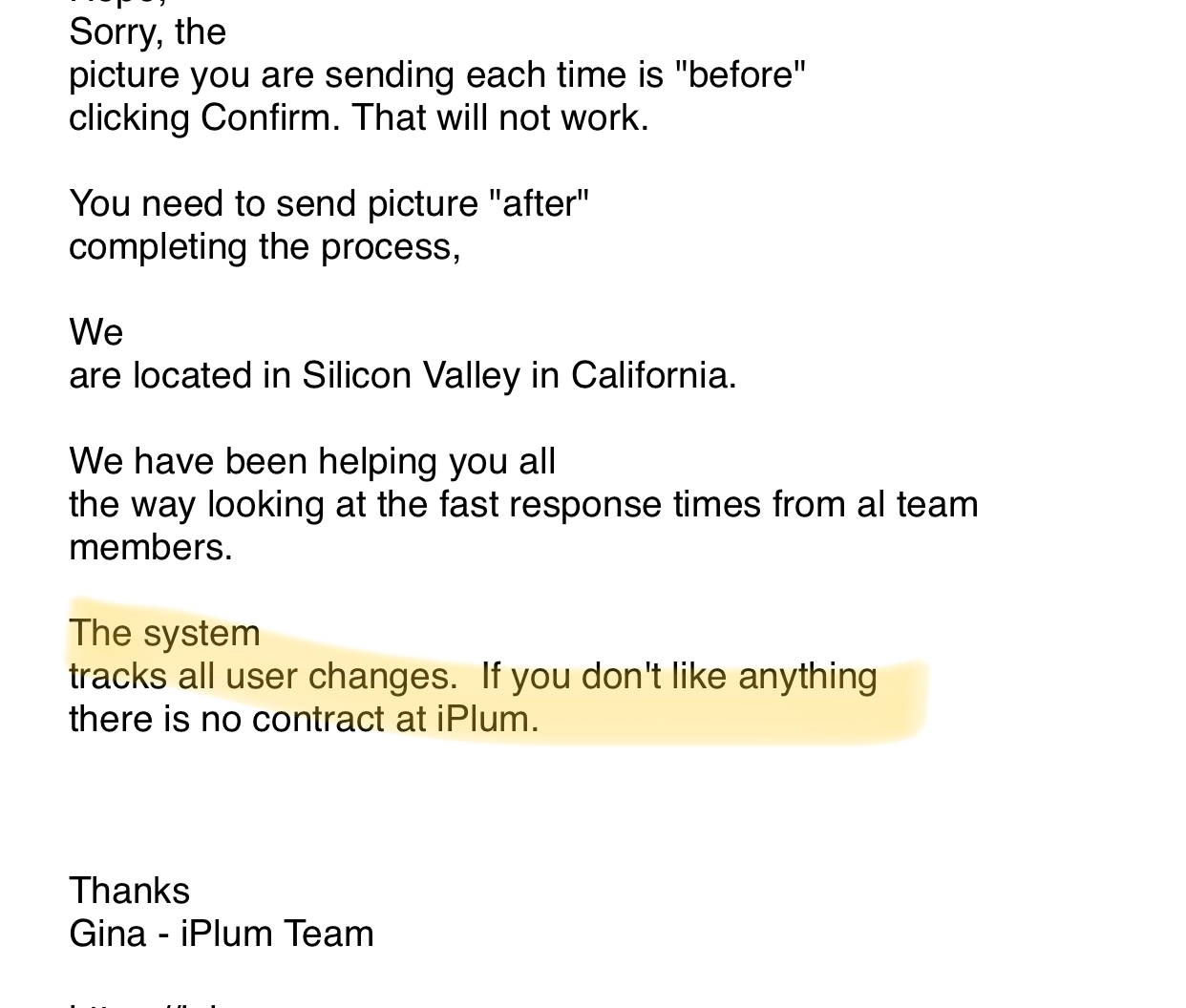Click the single word "members."
The image size is (1186, 1008).
(151, 548)
